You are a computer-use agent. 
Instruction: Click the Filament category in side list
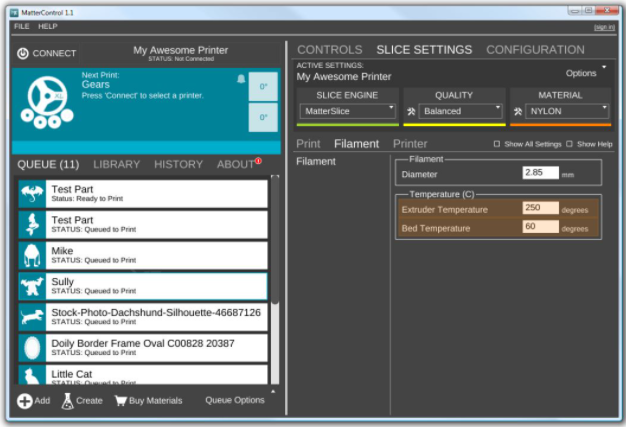point(316,162)
